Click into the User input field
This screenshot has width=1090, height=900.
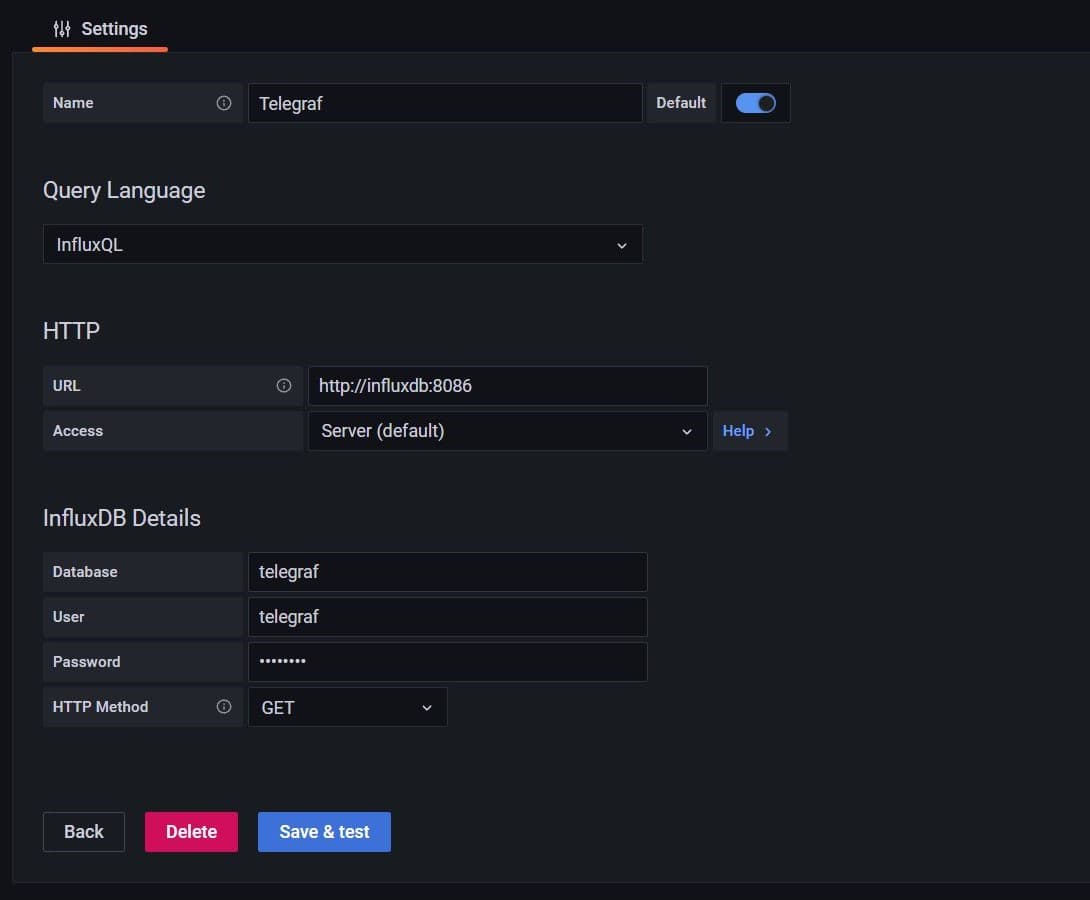(x=447, y=617)
